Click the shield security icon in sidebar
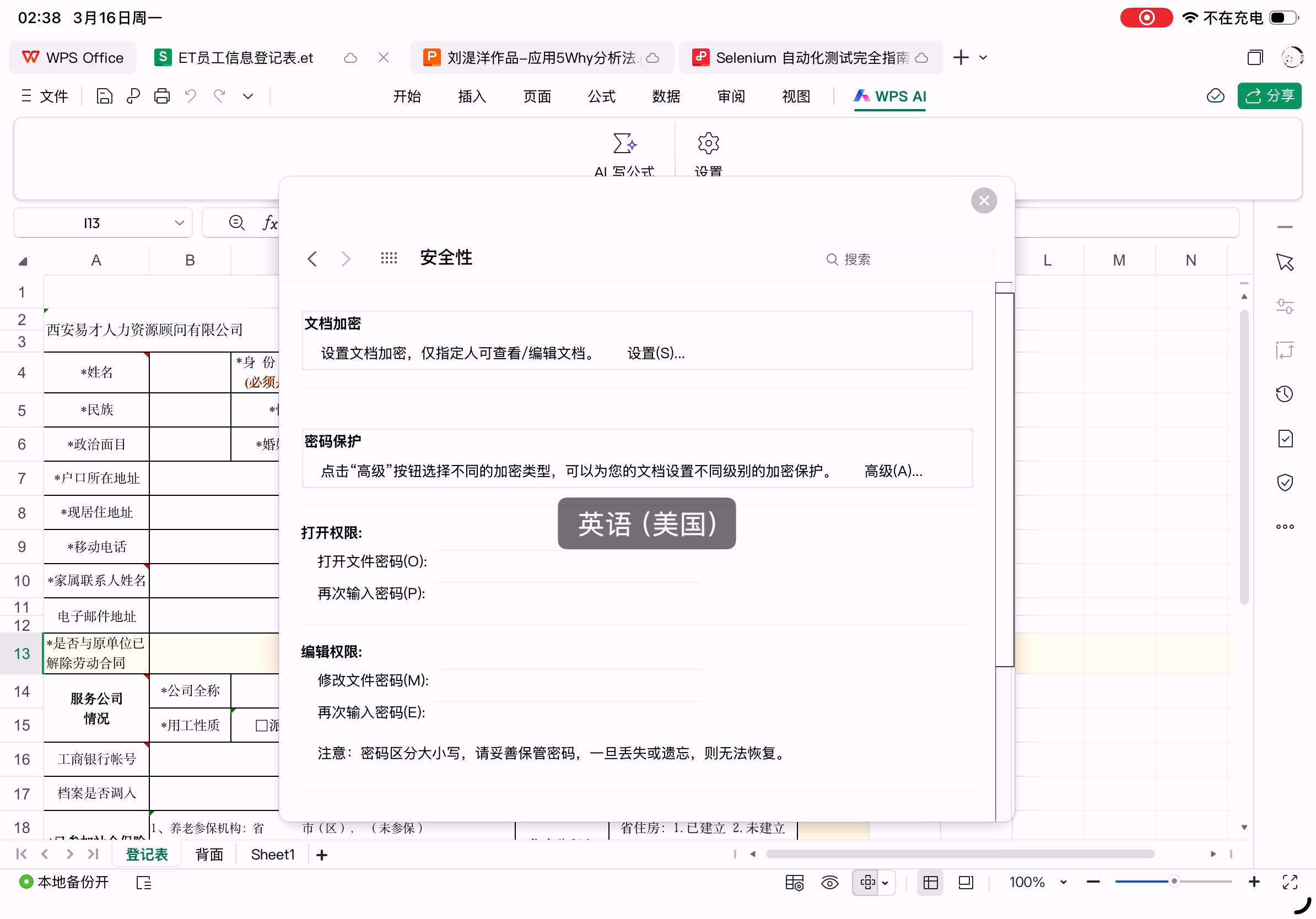This screenshot has width=1316, height=919. [1285, 483]
